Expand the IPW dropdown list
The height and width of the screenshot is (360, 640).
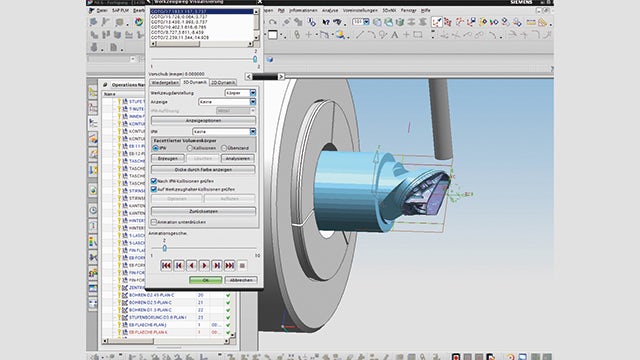tap(224, 132)
